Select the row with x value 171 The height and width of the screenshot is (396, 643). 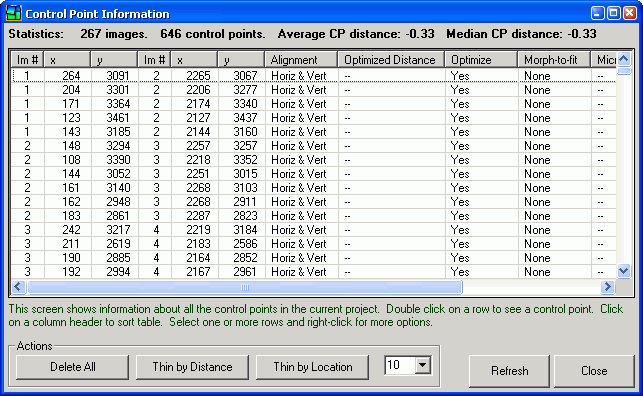click(314, 104)
